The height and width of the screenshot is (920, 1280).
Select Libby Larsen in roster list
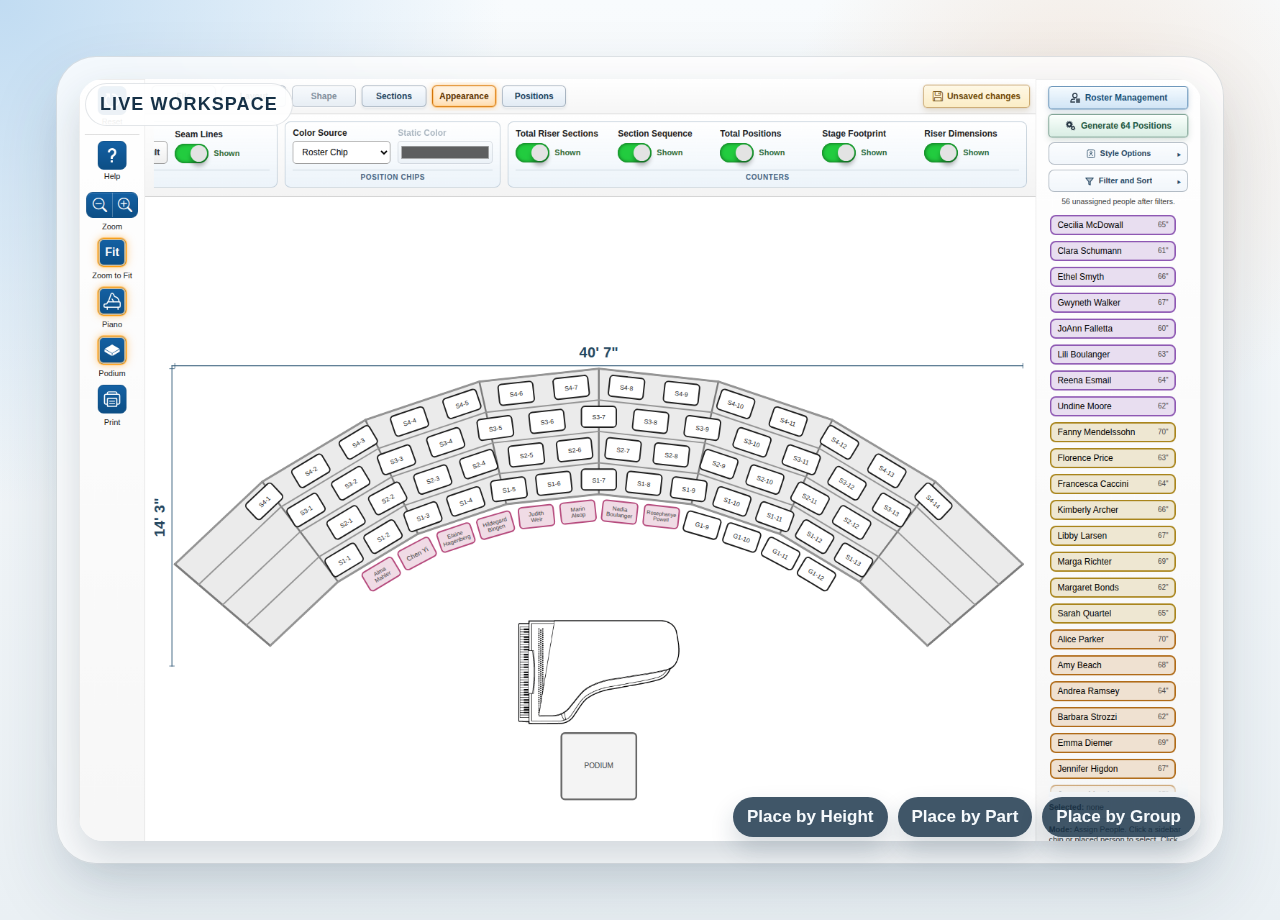[1113, 536]
